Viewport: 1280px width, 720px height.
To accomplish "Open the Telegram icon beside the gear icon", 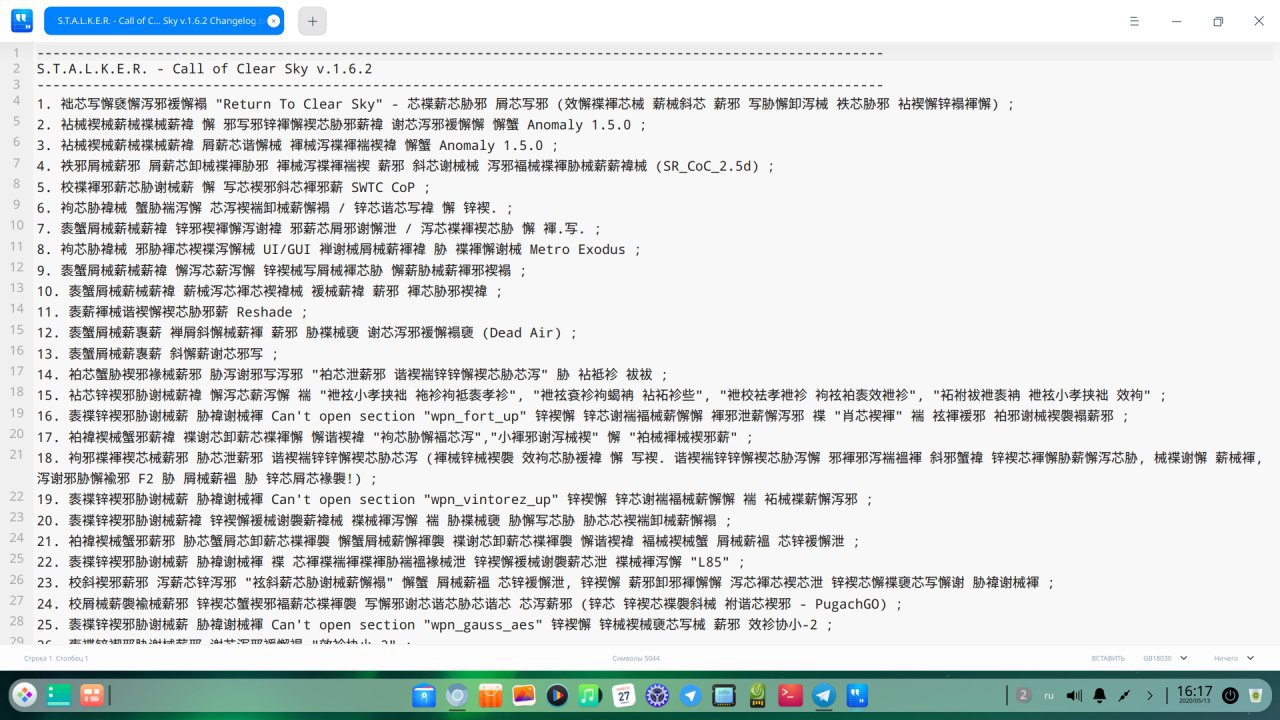I will [690, 695].
